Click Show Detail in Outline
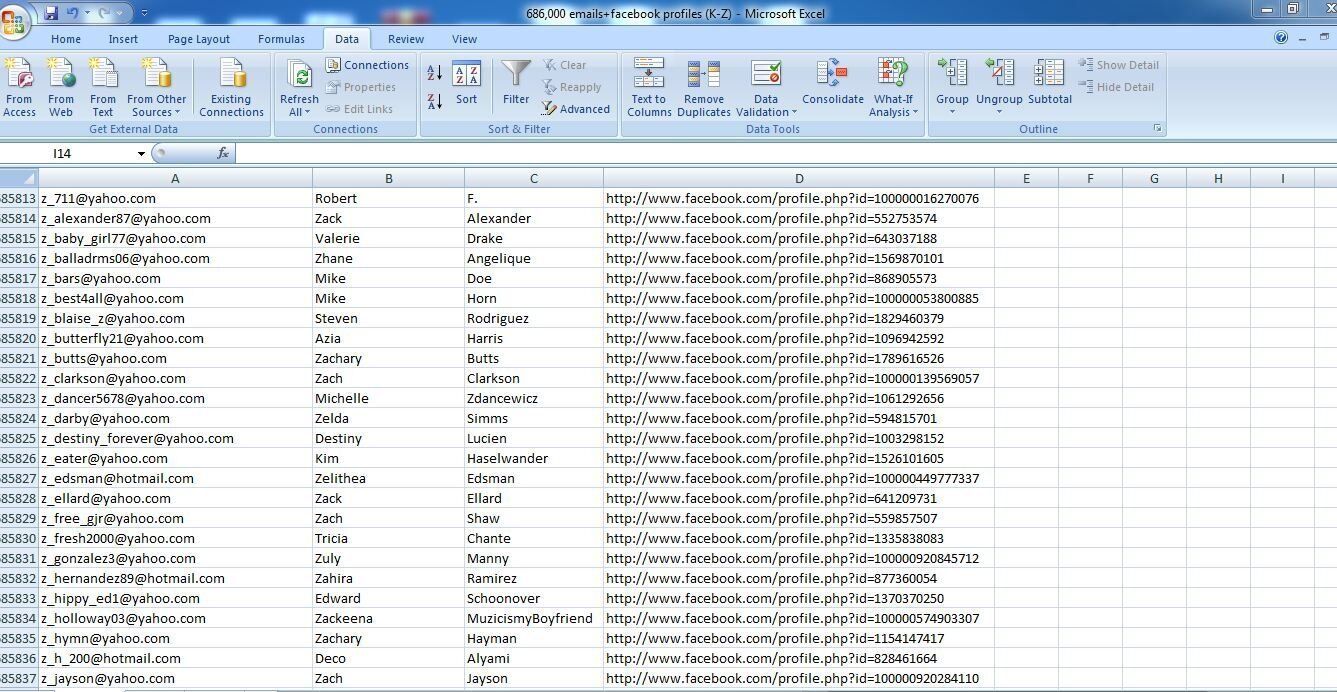The image size is (1337, 692). [1118, 65]
